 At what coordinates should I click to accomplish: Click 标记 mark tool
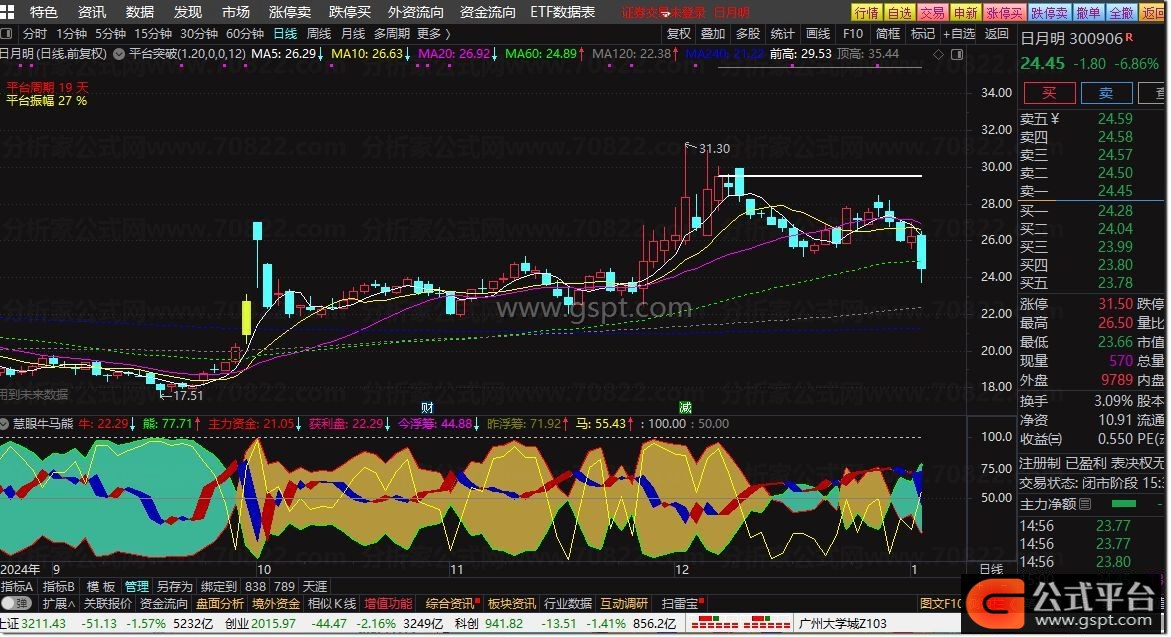(x=922, y=34)
